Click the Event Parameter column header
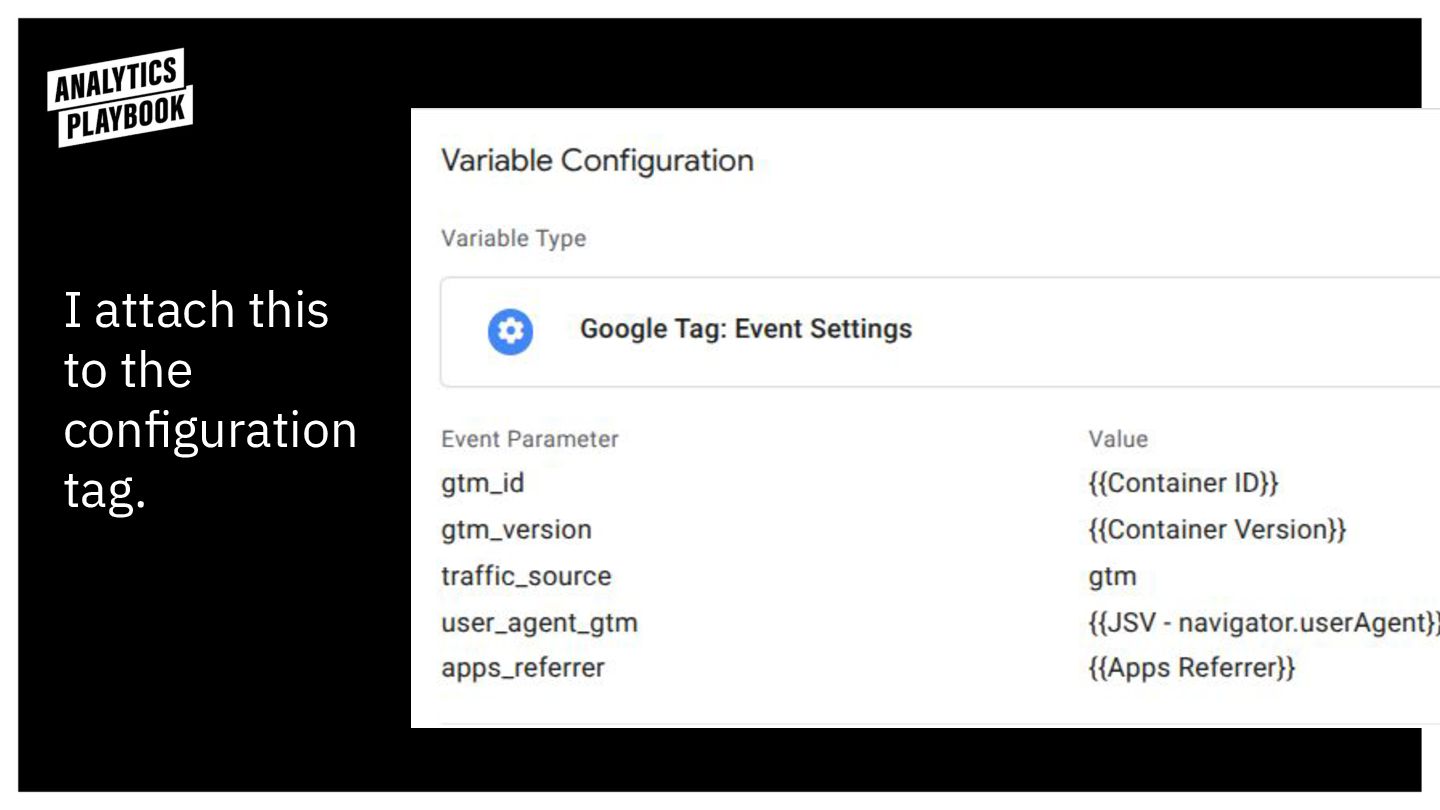 (530, 439)
